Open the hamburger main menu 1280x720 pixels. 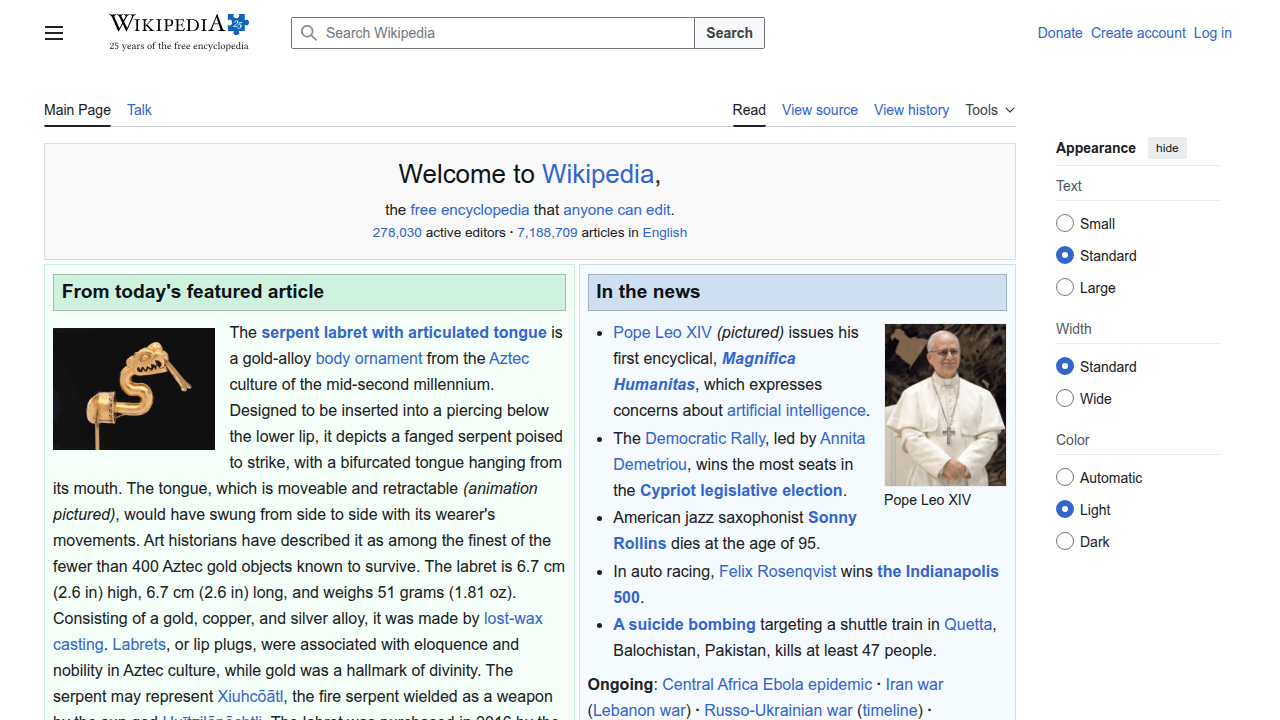[54, 33]
